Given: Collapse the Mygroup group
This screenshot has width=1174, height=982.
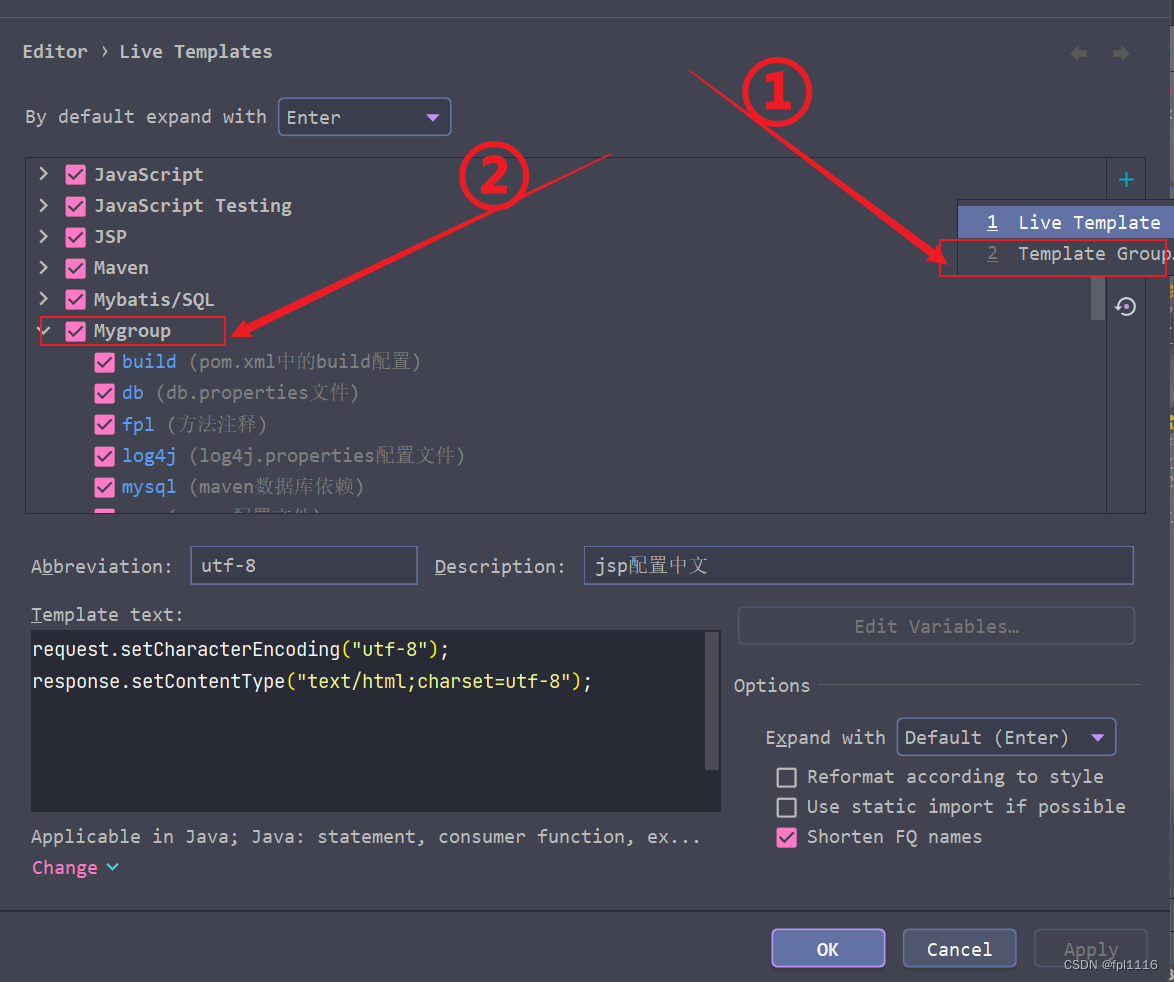Looking at the screenshot, I should click(x=43, y=330).
